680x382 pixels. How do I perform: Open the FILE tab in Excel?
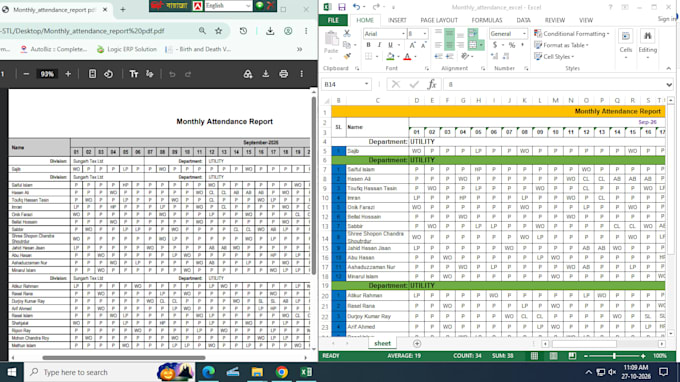pos(333,20)
